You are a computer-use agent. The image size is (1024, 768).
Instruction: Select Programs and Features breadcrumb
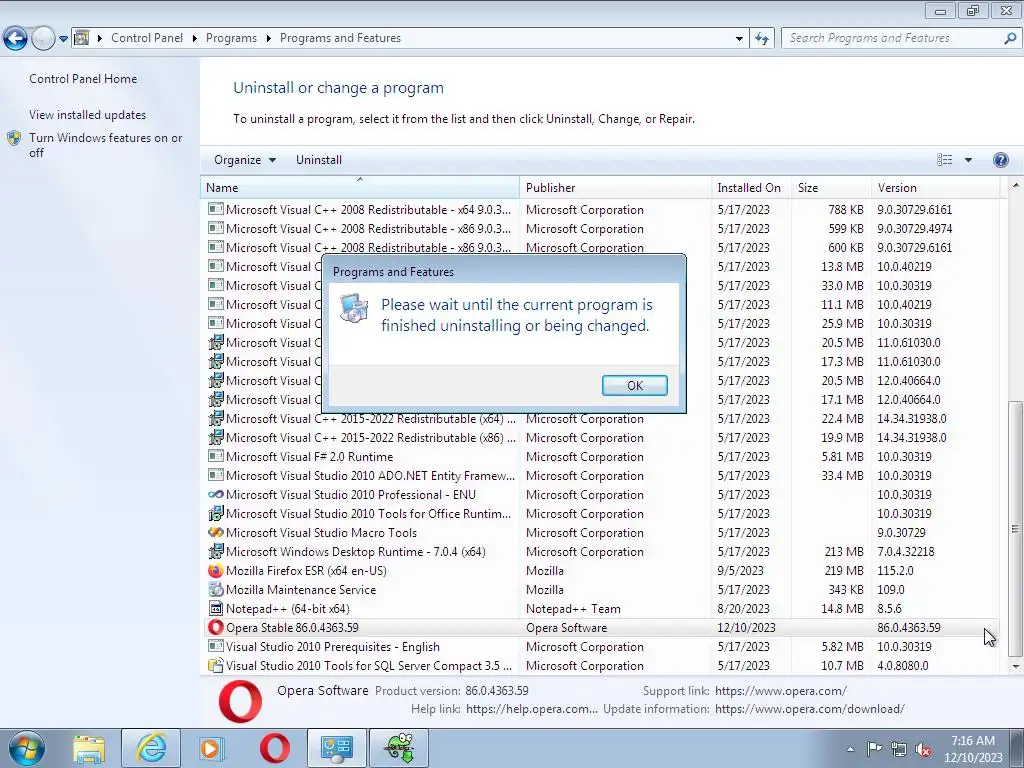tap(340, 38)
